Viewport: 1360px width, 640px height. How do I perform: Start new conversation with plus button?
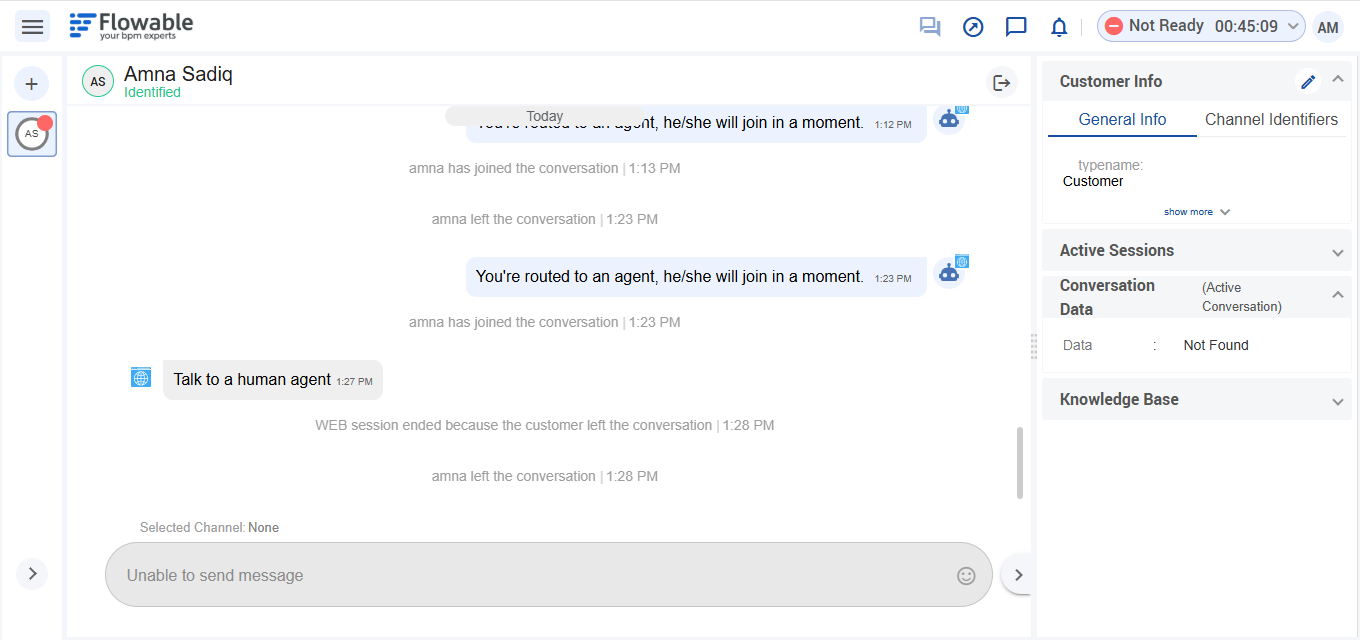(32, 83)
